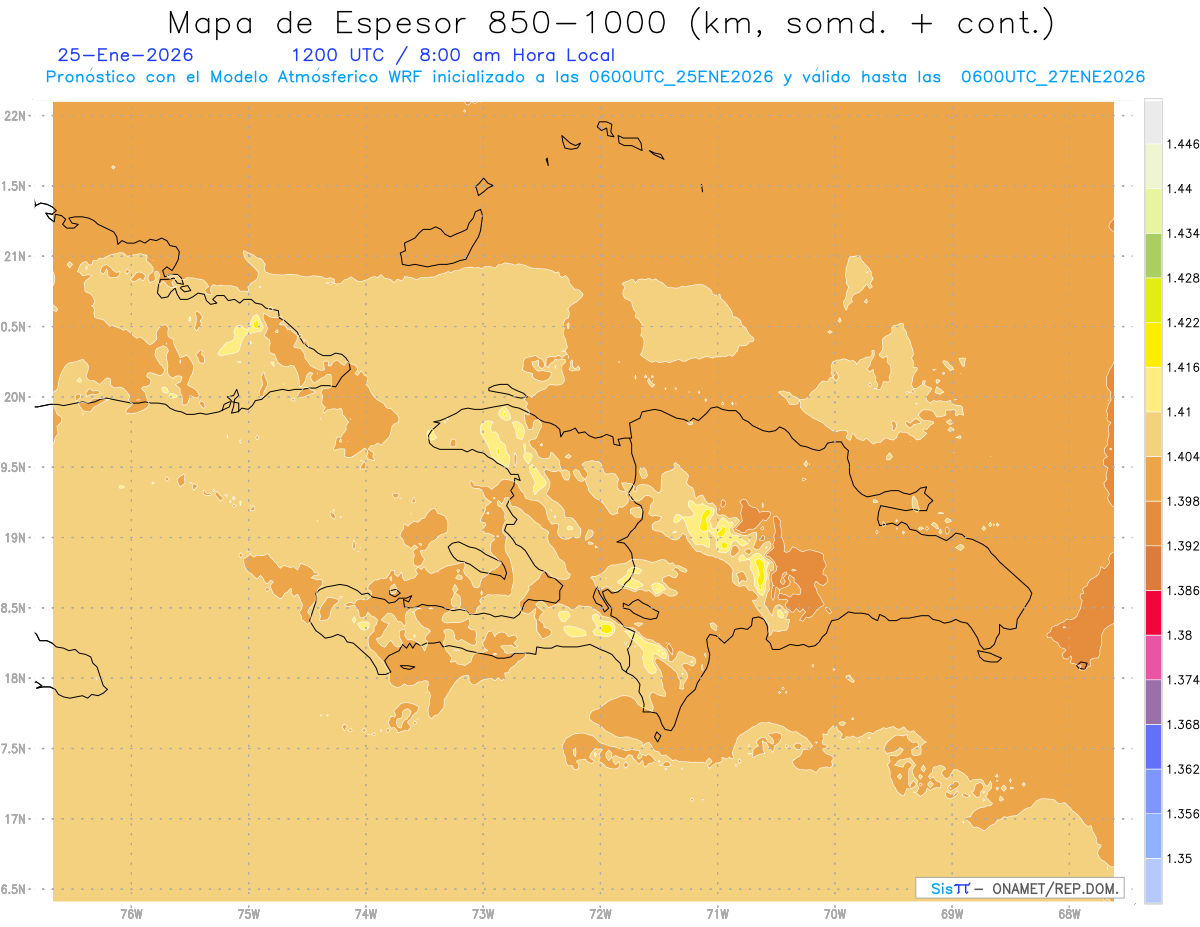Viewport: 1200px width, 927px height.
Task: Click the "72W" longitude label
Action: (600, 914)
